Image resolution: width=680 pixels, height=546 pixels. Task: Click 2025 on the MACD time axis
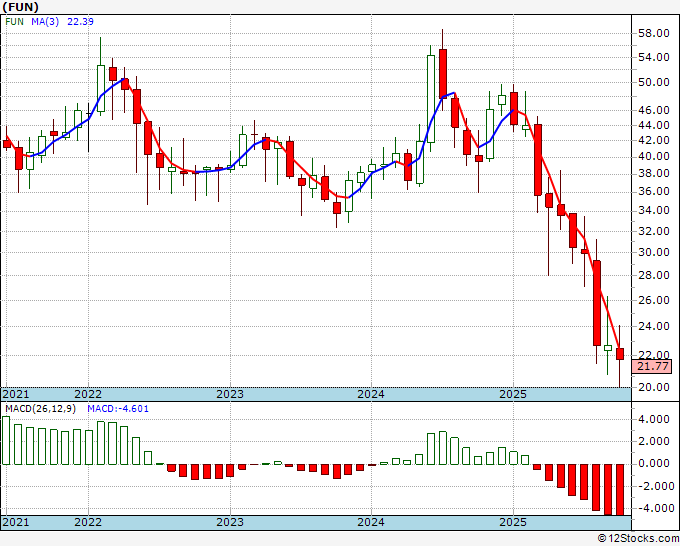click(513, 522)
